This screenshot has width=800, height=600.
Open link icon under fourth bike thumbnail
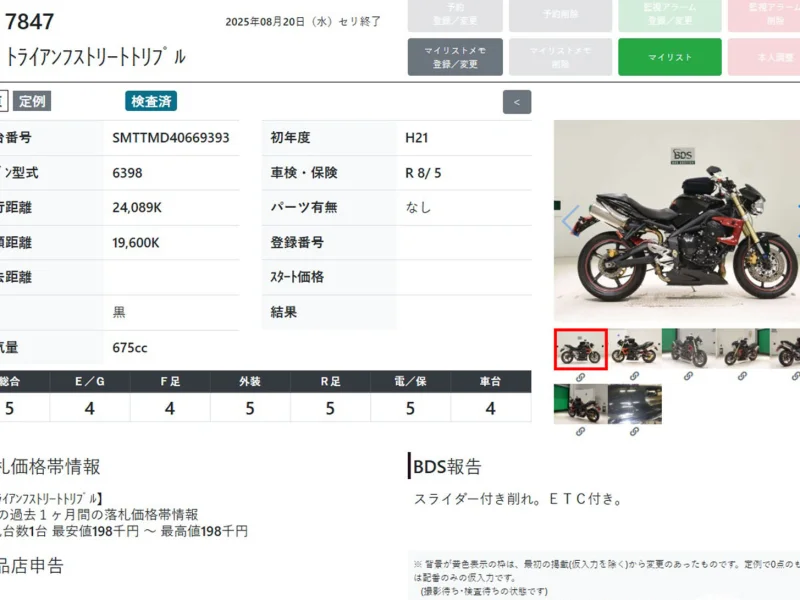(742, 376)
